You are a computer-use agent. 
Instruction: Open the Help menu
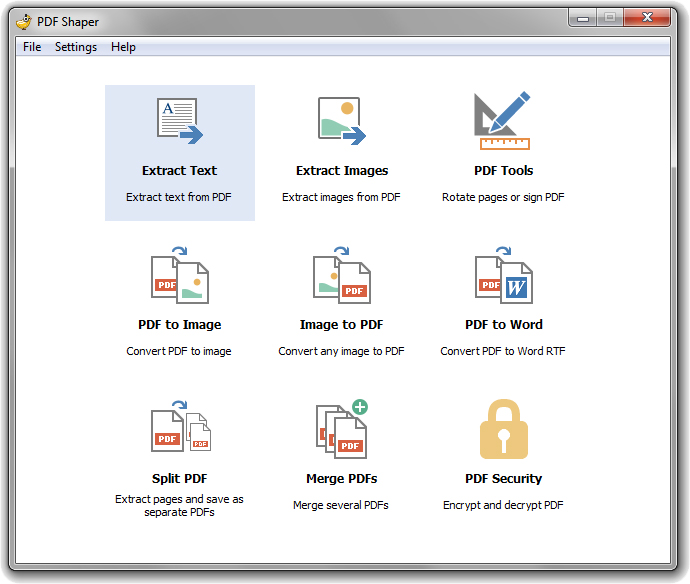point(123,47)
